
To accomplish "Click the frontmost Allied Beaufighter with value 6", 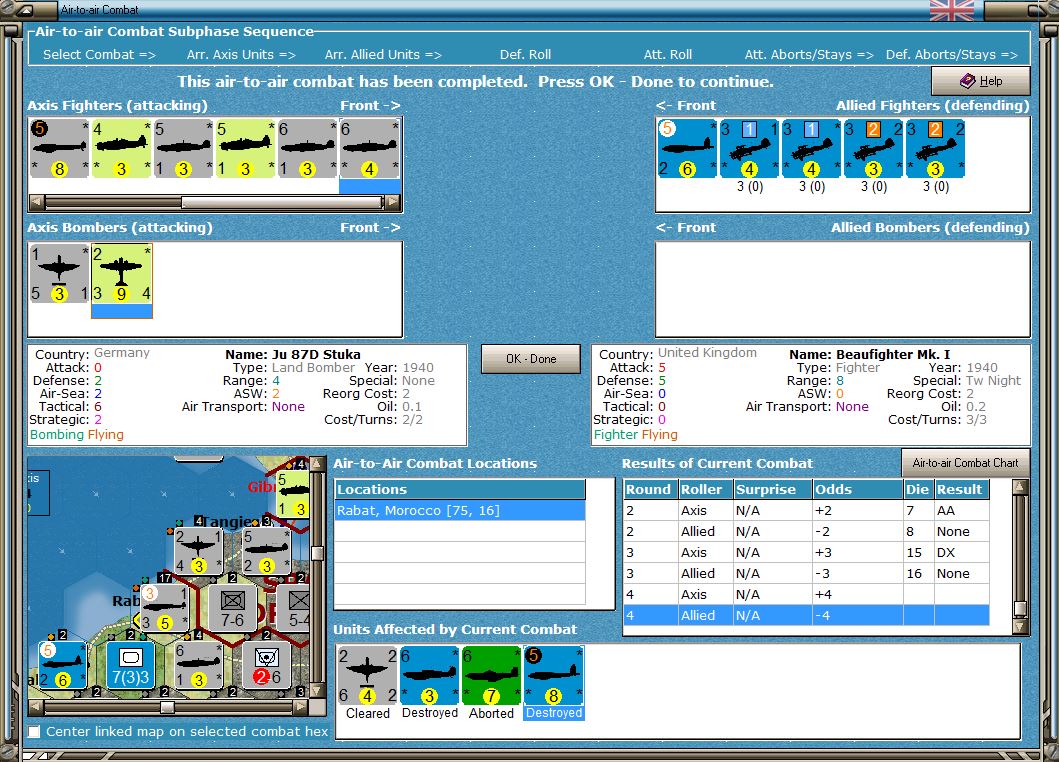I will tap(686, 148).
